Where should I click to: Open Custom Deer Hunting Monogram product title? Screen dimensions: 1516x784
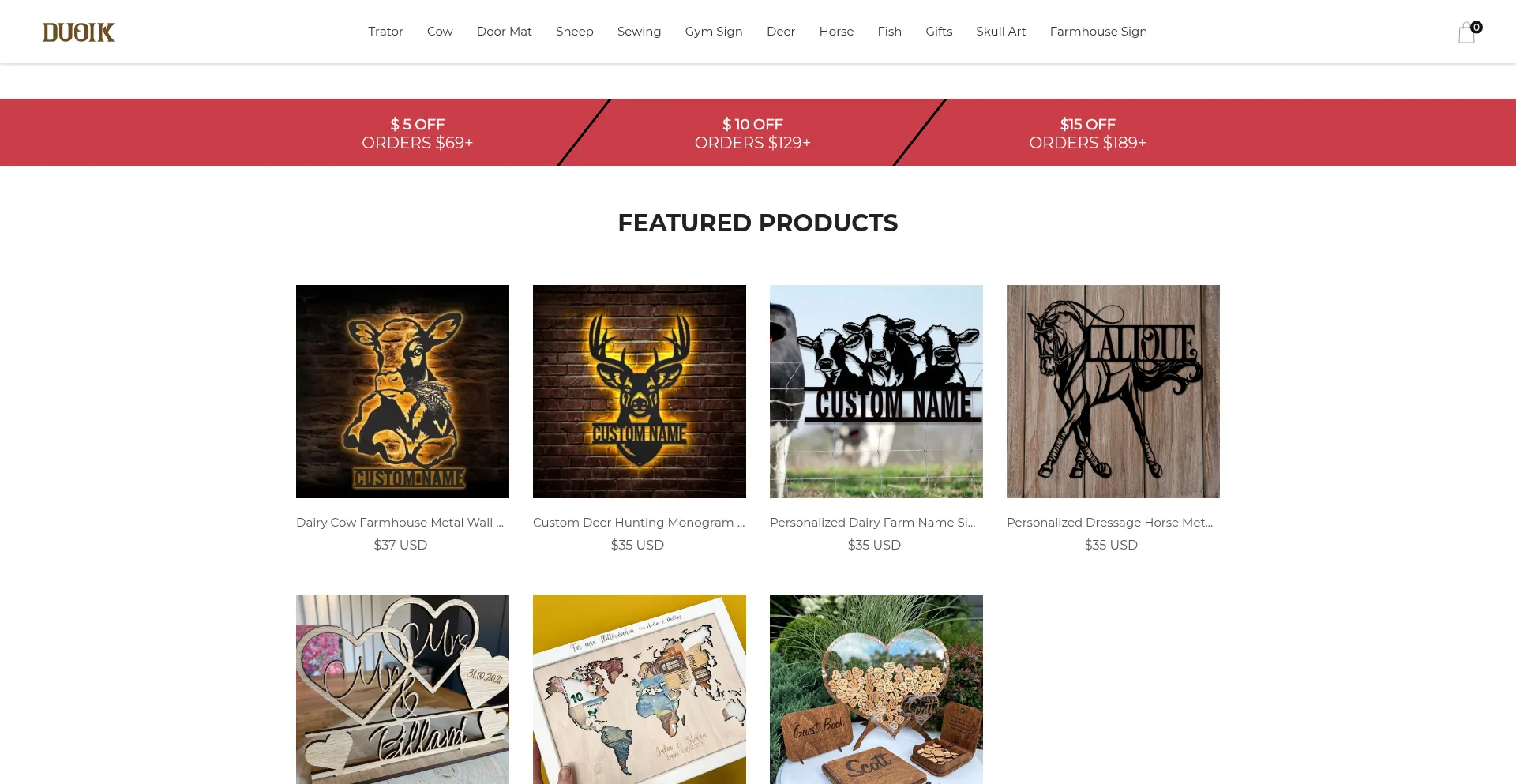[639, 523]
